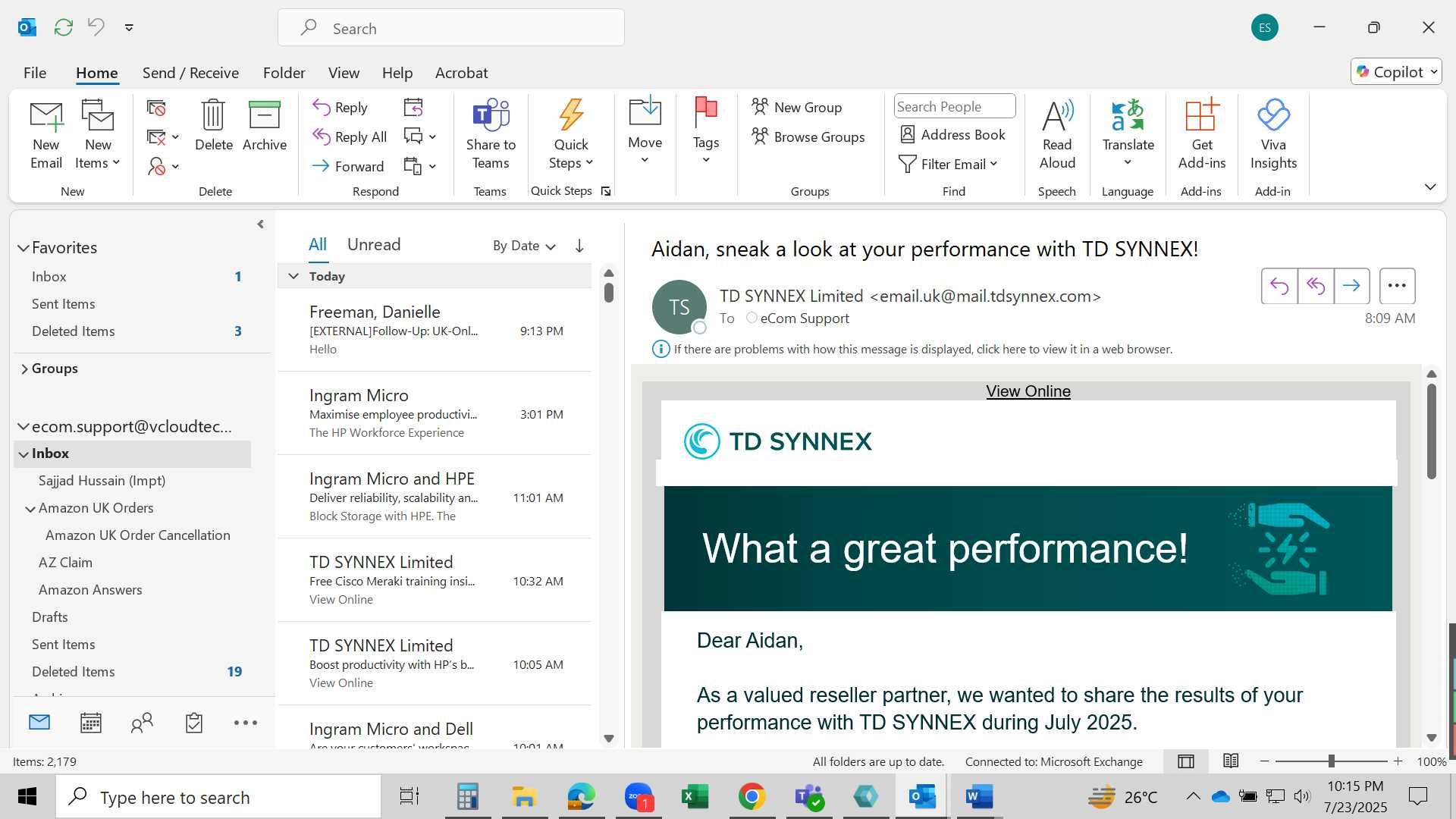Open Viva Insights
Image resolution: width=1456 pixels, height=819 pixels.
tap(1273, 135)
